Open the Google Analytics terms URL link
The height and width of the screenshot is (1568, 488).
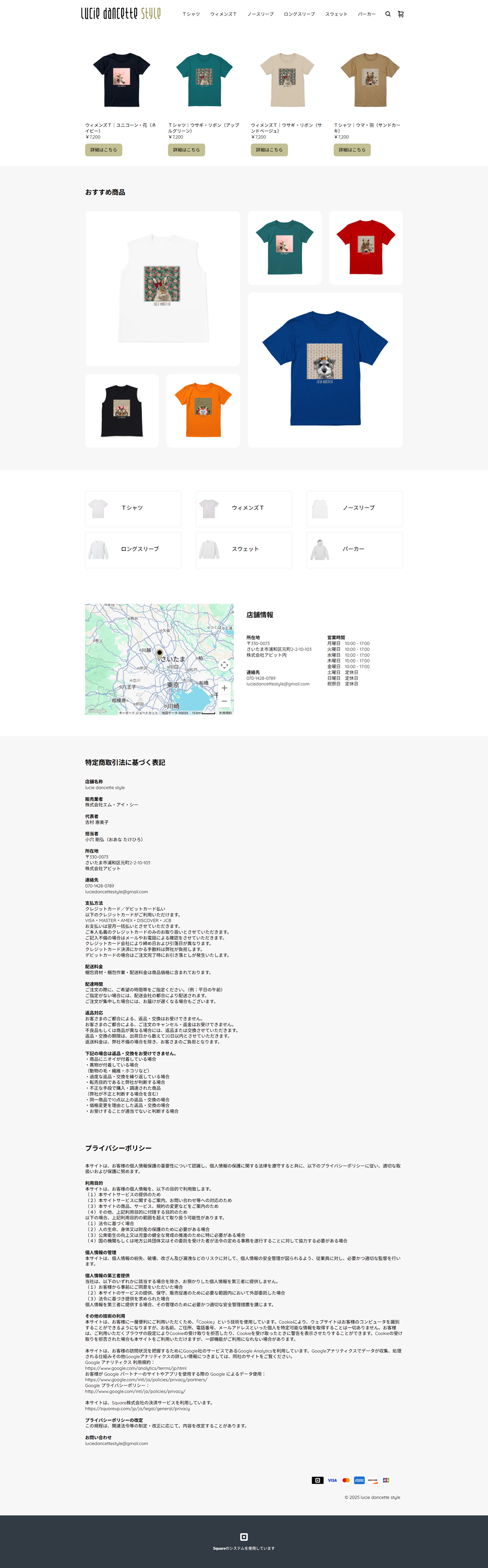click(x=136, y=1368)
